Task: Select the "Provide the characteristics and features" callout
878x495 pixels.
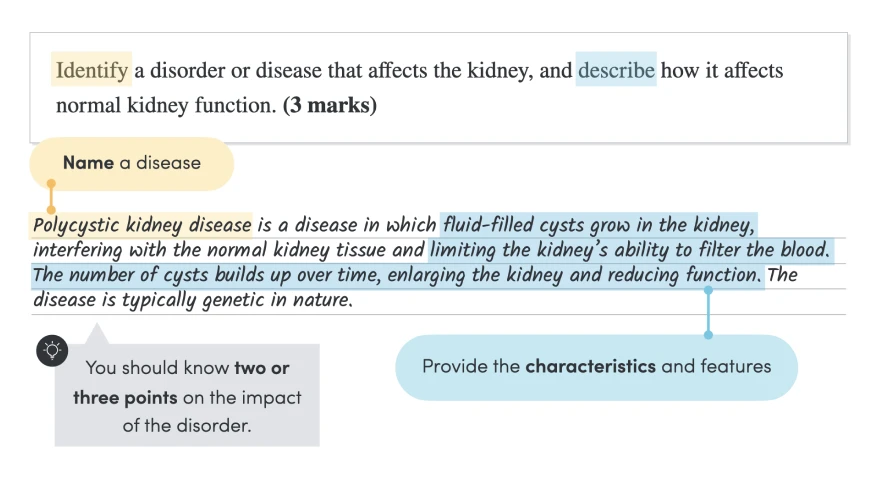Action: pyautogui.click(x=596, y=366)
